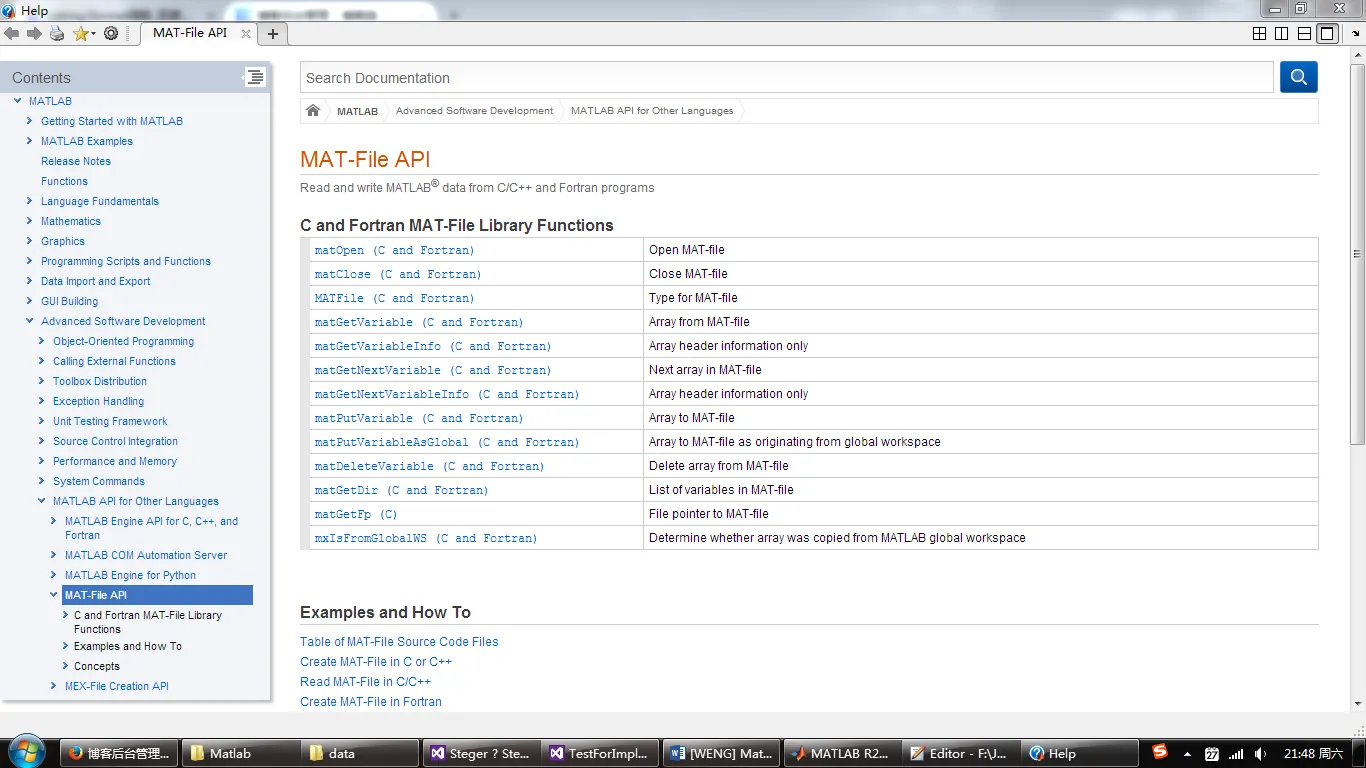Collapse Advanced Software Development node
Screen dimensions: 1366x768
30,321
